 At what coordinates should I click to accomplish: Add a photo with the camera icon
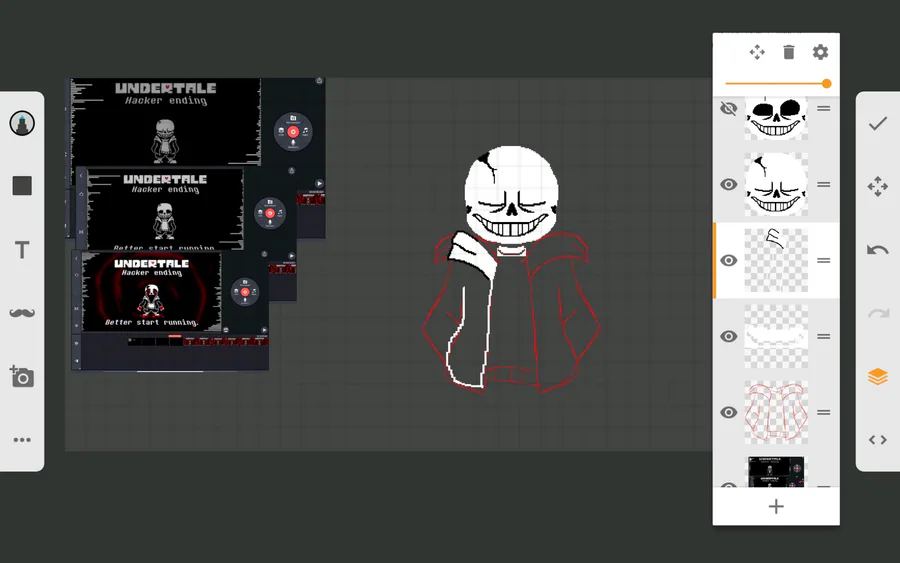pos(22,376)
